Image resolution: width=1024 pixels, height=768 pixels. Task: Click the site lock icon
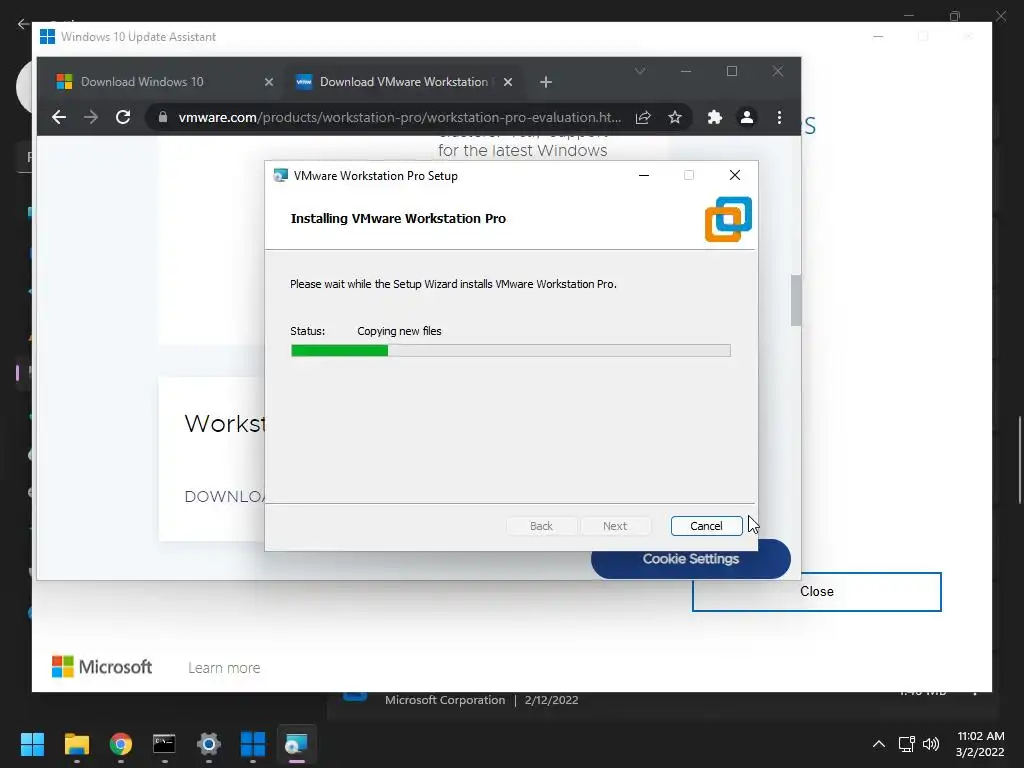click(x=163, y=117)
